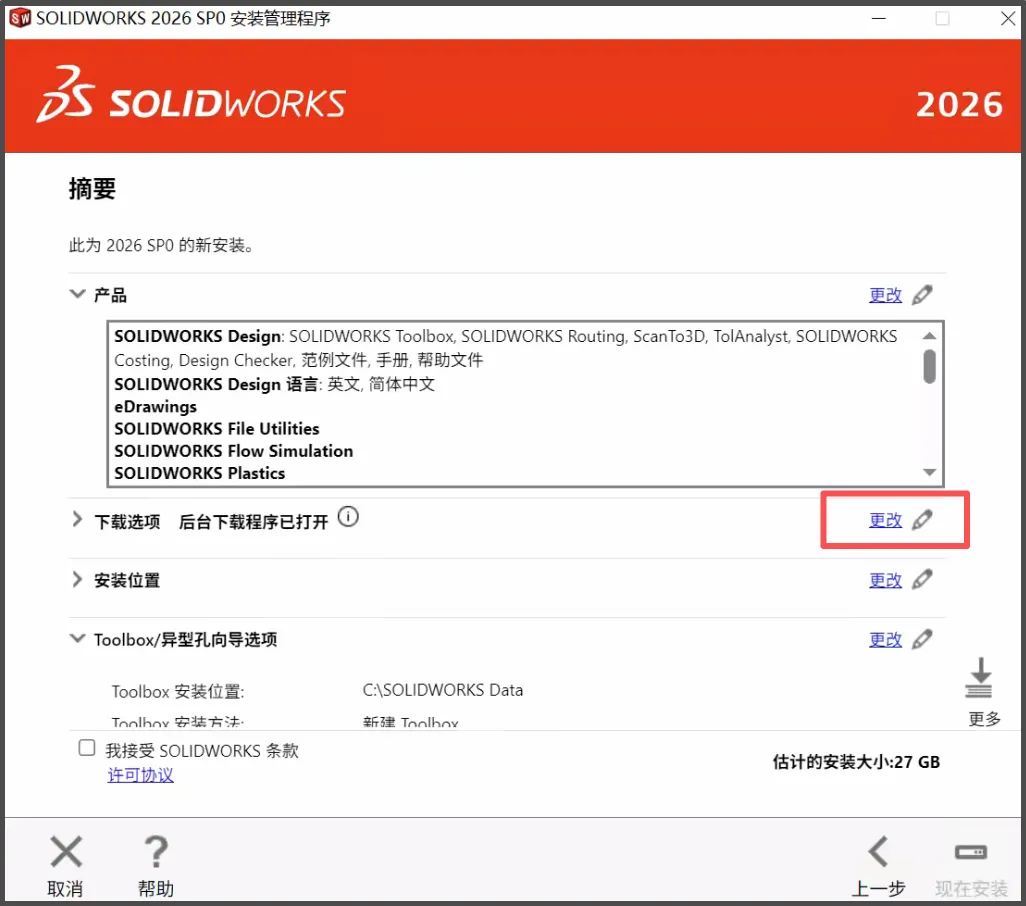1026x906 pixels.
Task: Click the C:\SOLIDWORKS Data path value
Action: [442, 690]
